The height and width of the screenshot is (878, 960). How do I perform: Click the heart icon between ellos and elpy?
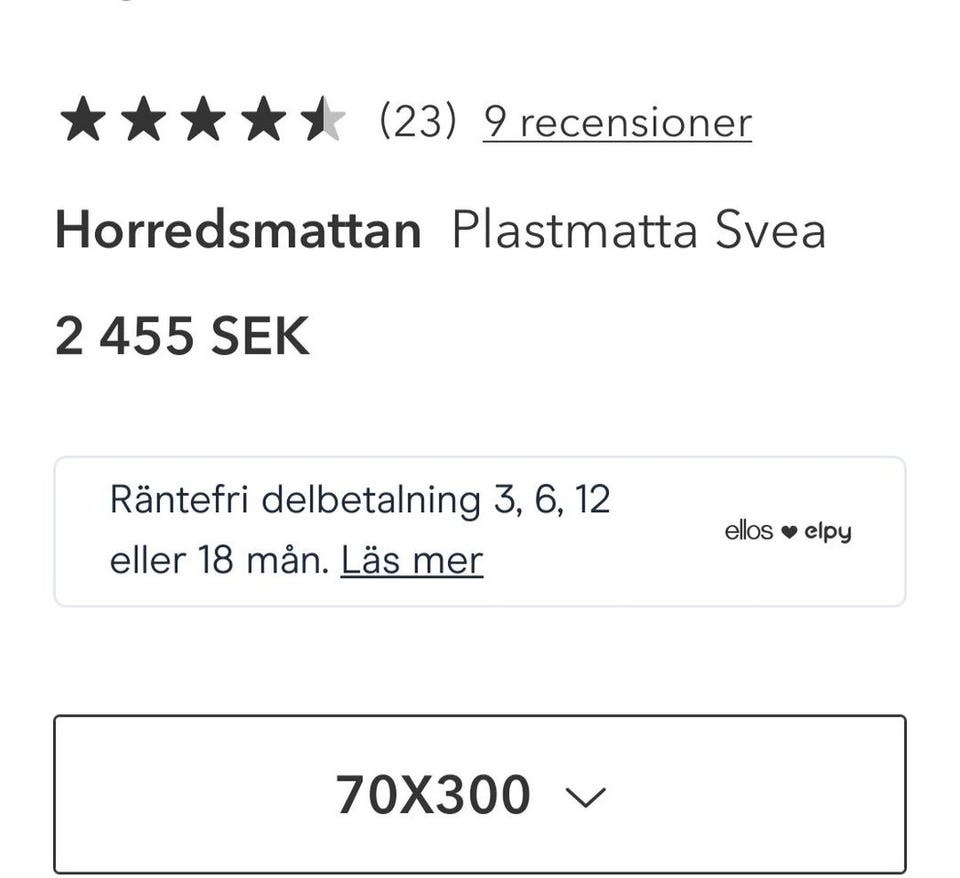tap(789, 532)
